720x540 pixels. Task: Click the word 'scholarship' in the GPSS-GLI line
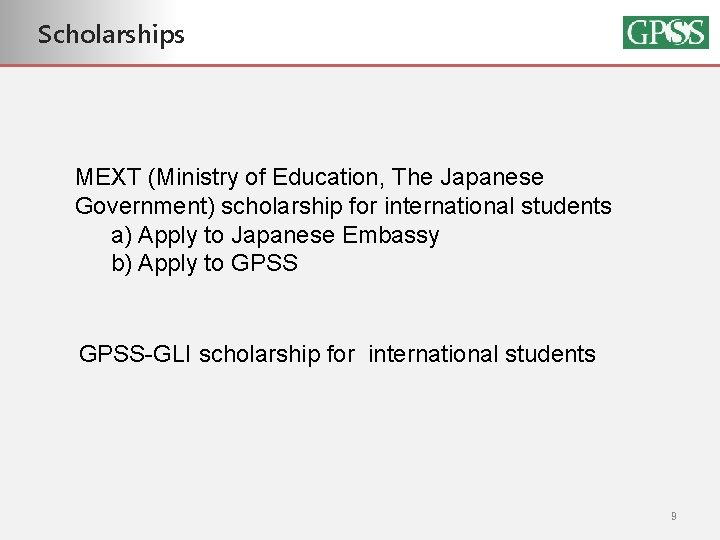click(x=259, y=354)
